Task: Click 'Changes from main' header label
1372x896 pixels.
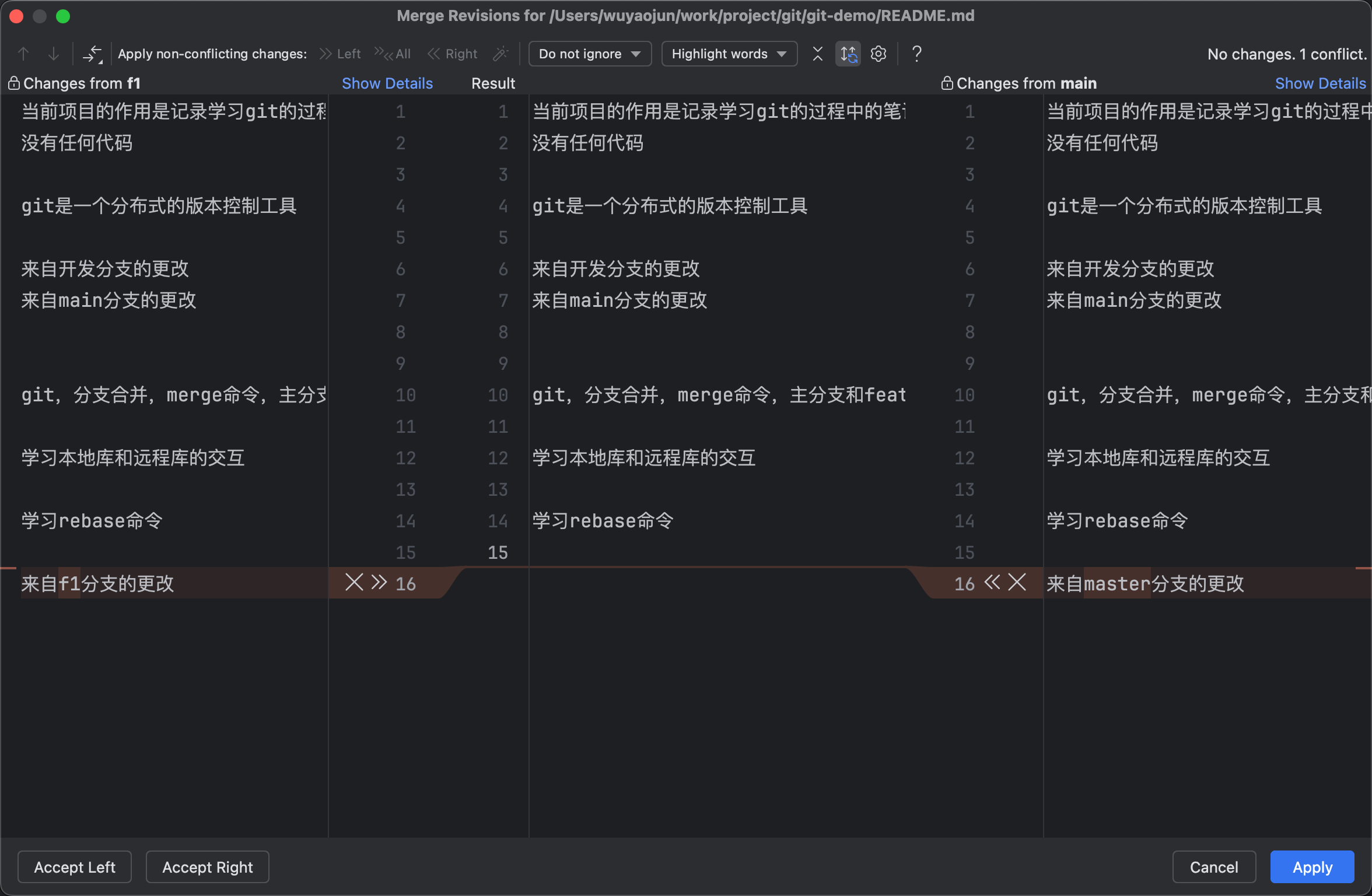Action: pos(1027,83)
